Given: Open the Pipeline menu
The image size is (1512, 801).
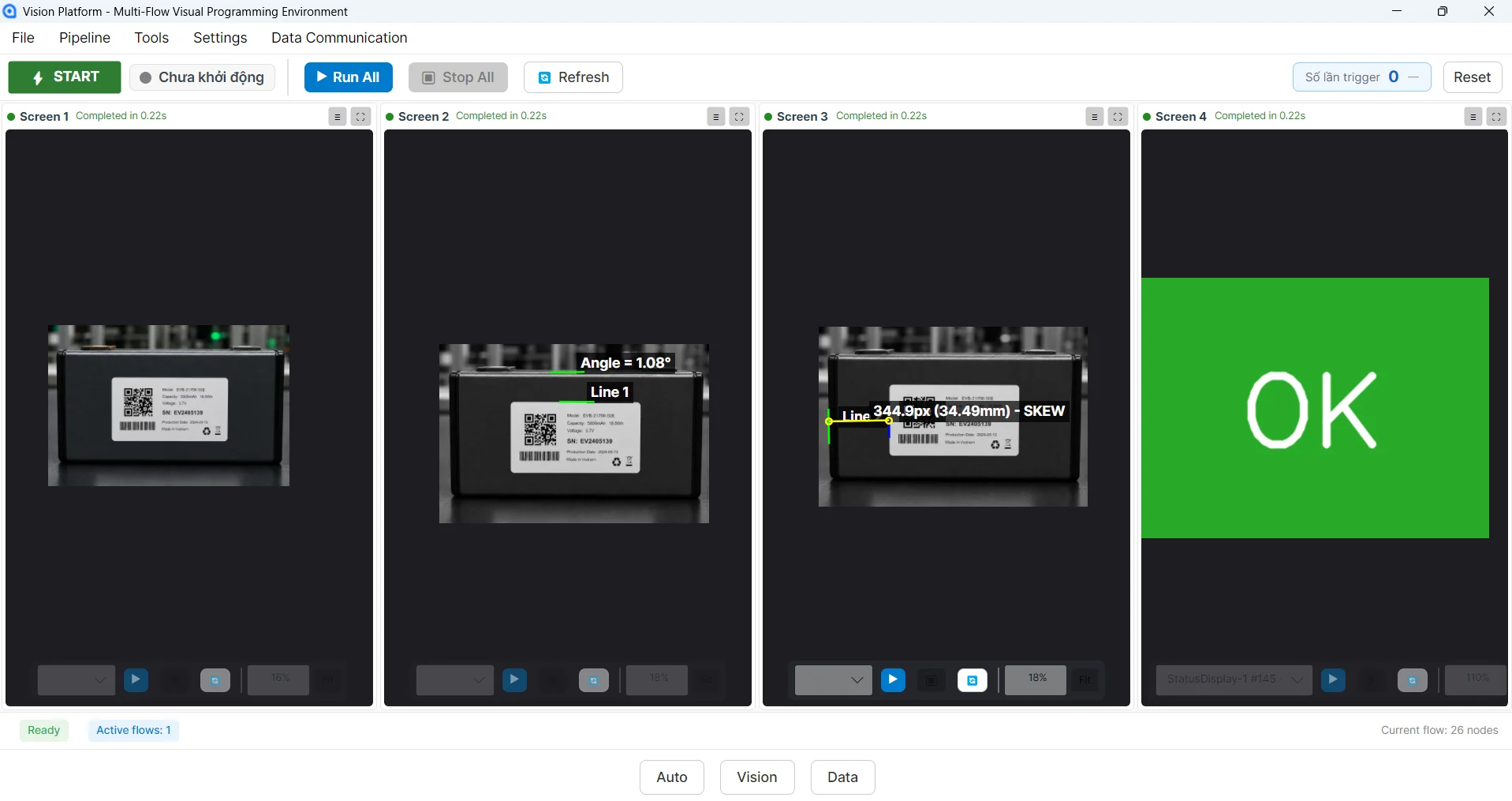Looking at the screenshot, I should tap(84, 38).
